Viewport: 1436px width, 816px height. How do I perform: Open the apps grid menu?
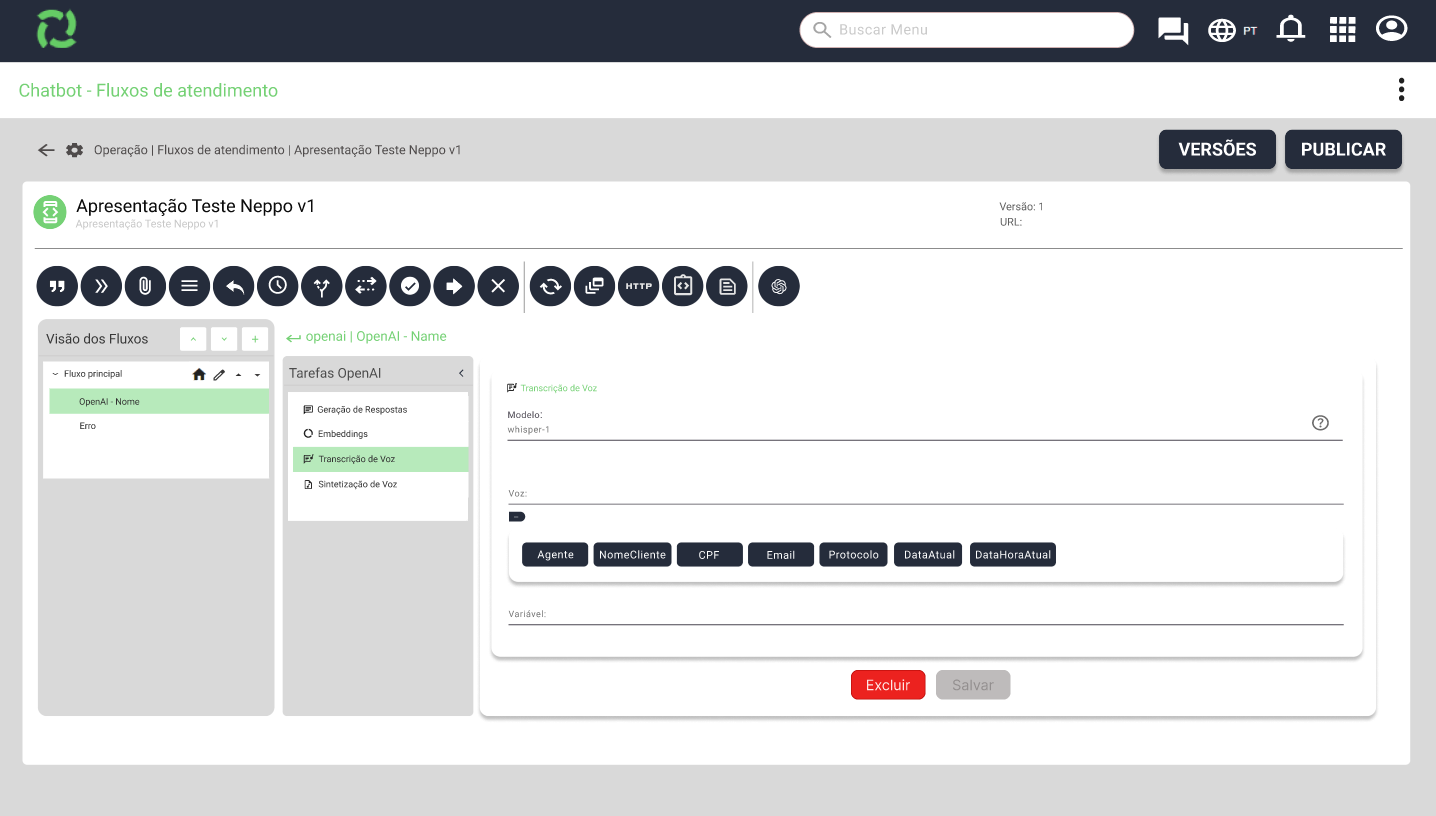tap(1342, 30)
